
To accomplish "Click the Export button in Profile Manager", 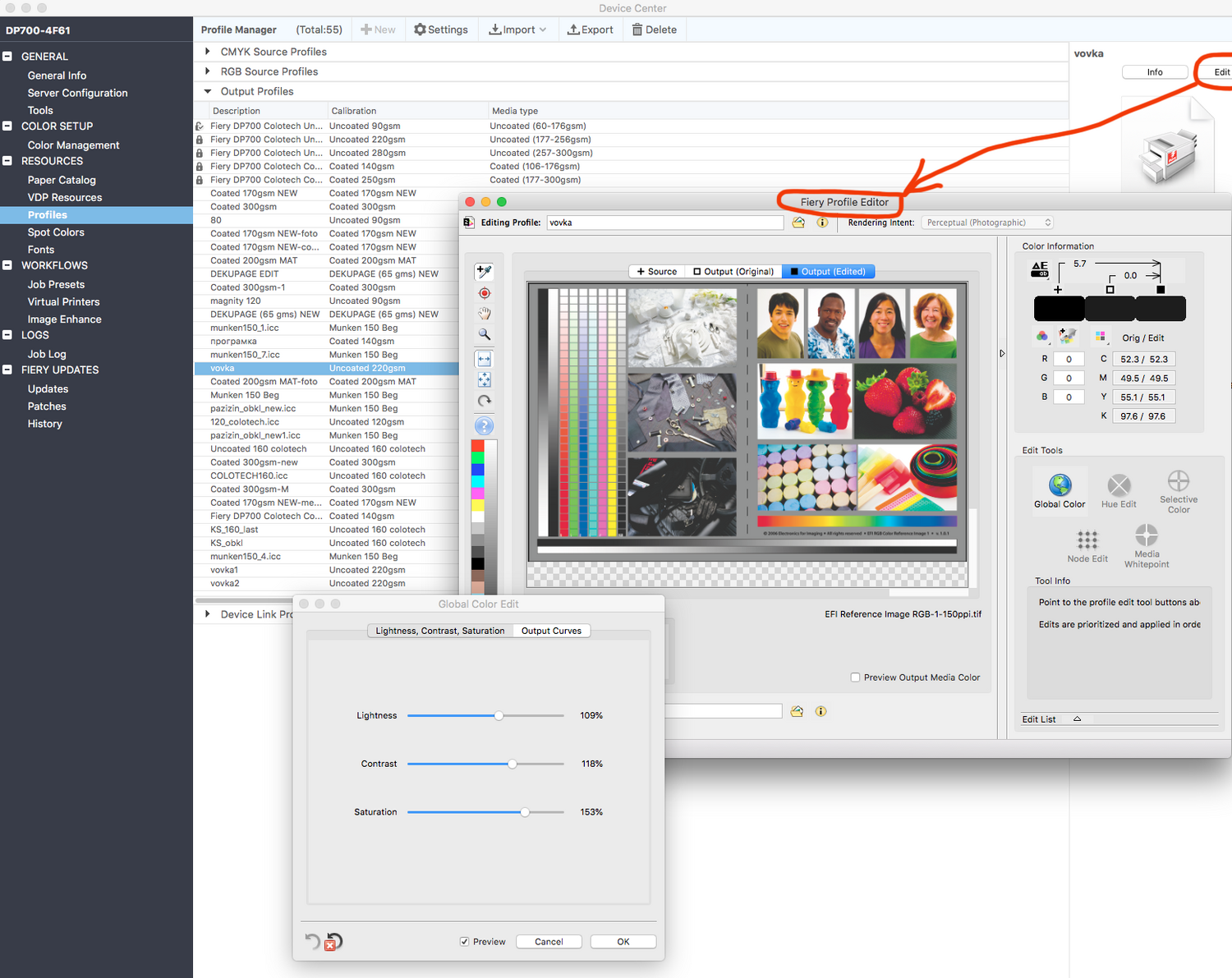I will [591, 30].
